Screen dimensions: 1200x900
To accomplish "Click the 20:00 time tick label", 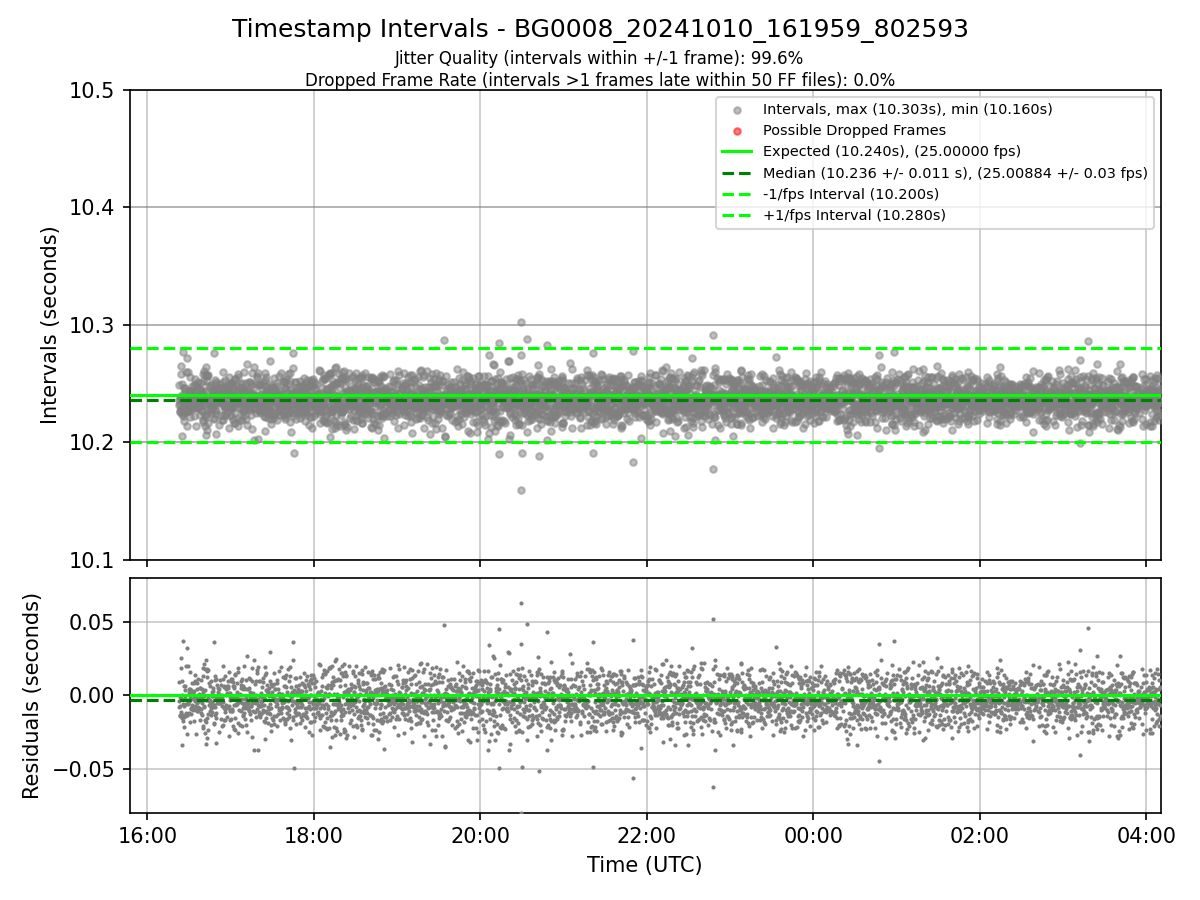I will click(x=480, y=834).
